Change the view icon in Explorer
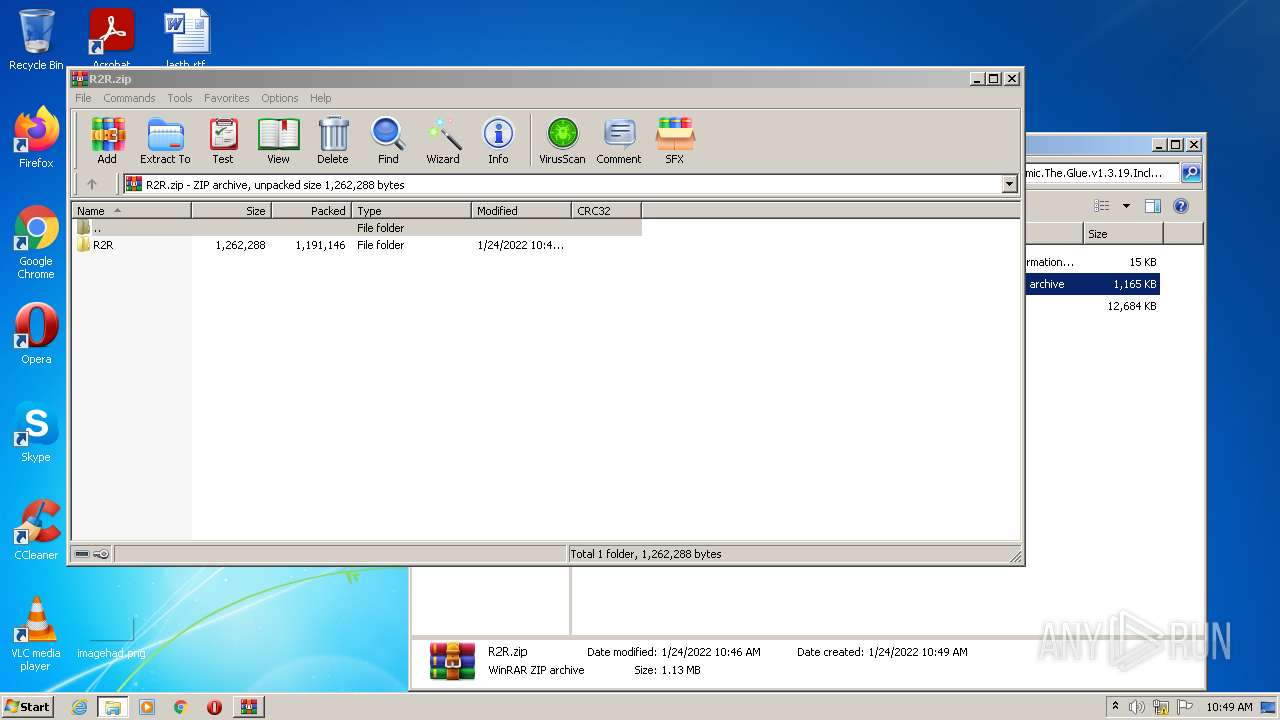Image resolution: width=1280 pixels, height=720 pixels. (1102, 206)
